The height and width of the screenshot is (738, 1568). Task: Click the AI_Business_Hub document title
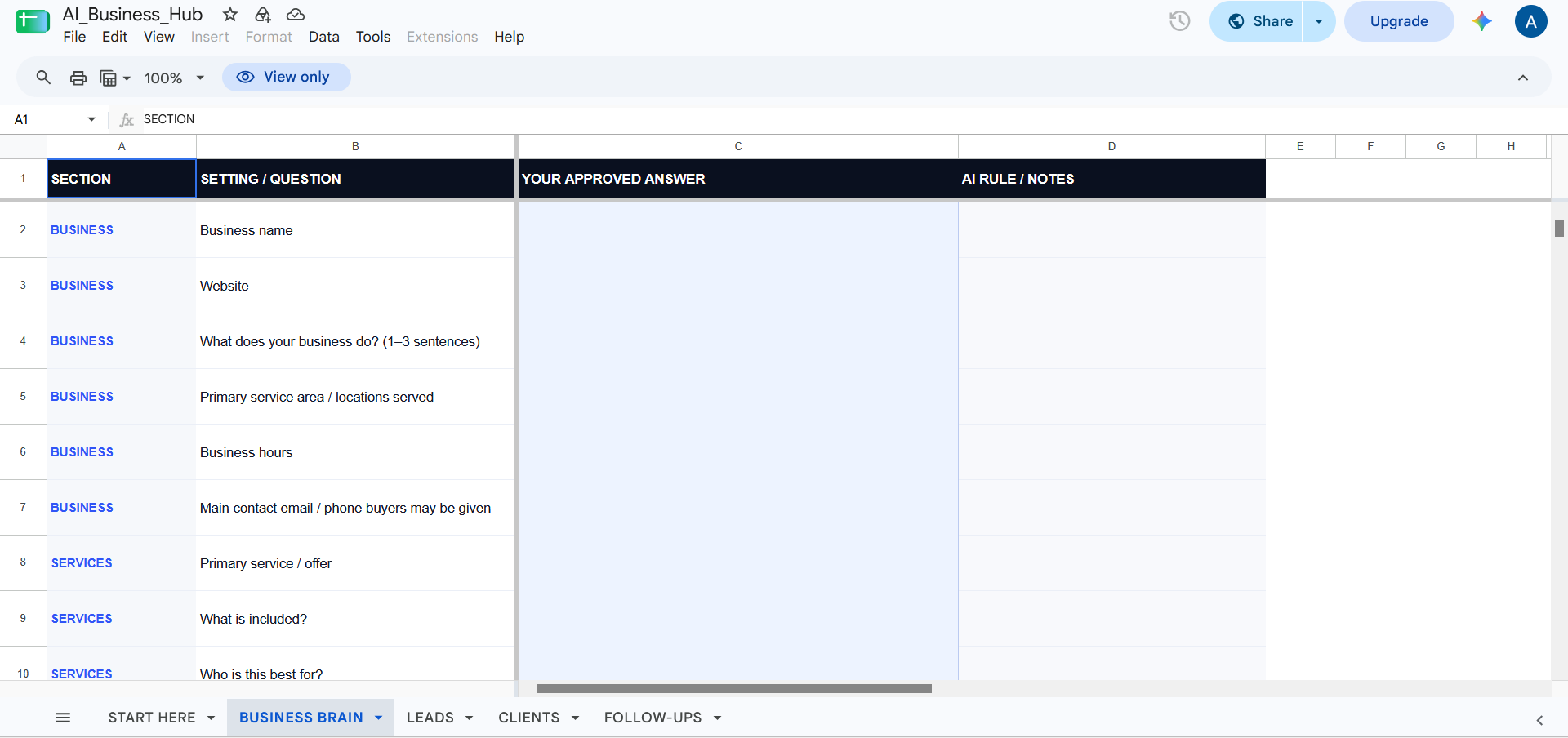coord(132,14)
